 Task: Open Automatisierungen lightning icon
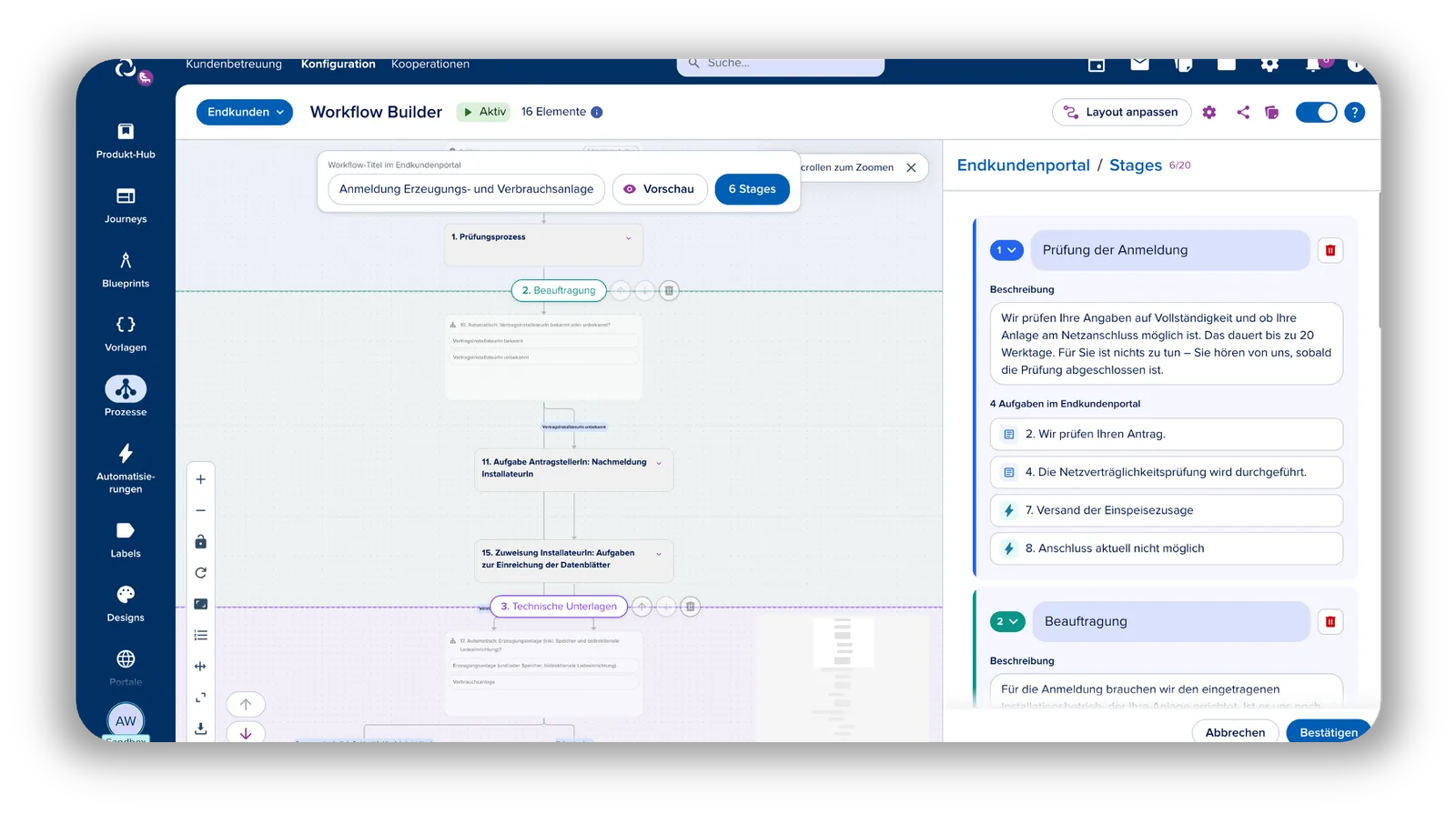[x=126, y=453]
